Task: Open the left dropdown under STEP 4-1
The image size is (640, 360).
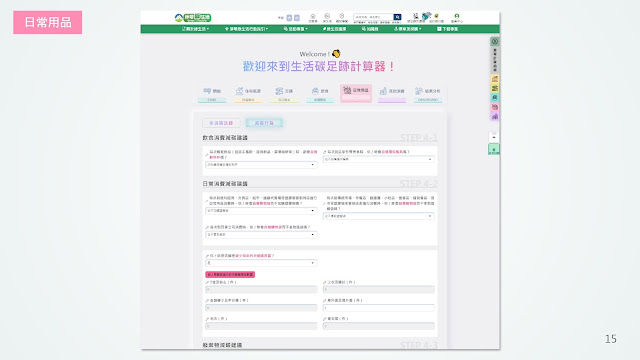Action: [x=261, y=164]
